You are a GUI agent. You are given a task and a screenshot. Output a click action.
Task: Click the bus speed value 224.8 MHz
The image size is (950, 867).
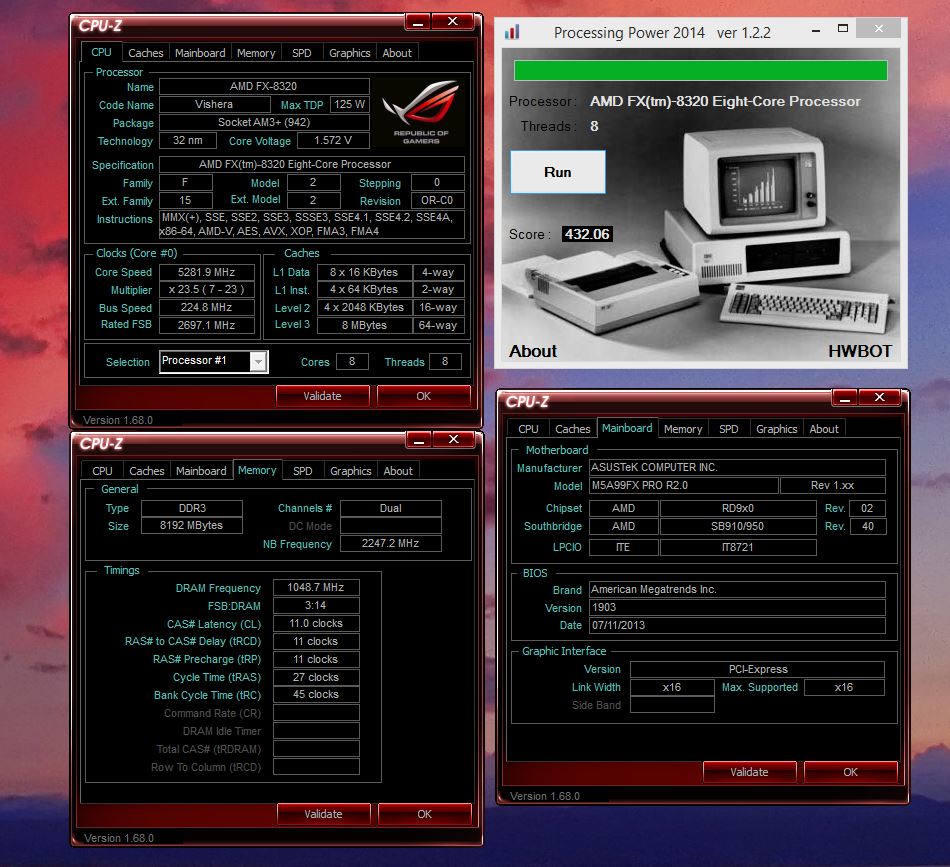point(207,307)
